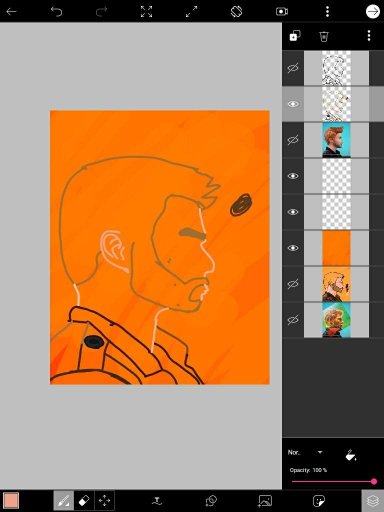
Task: Tap the next arrow button
Action: point(373,12)
